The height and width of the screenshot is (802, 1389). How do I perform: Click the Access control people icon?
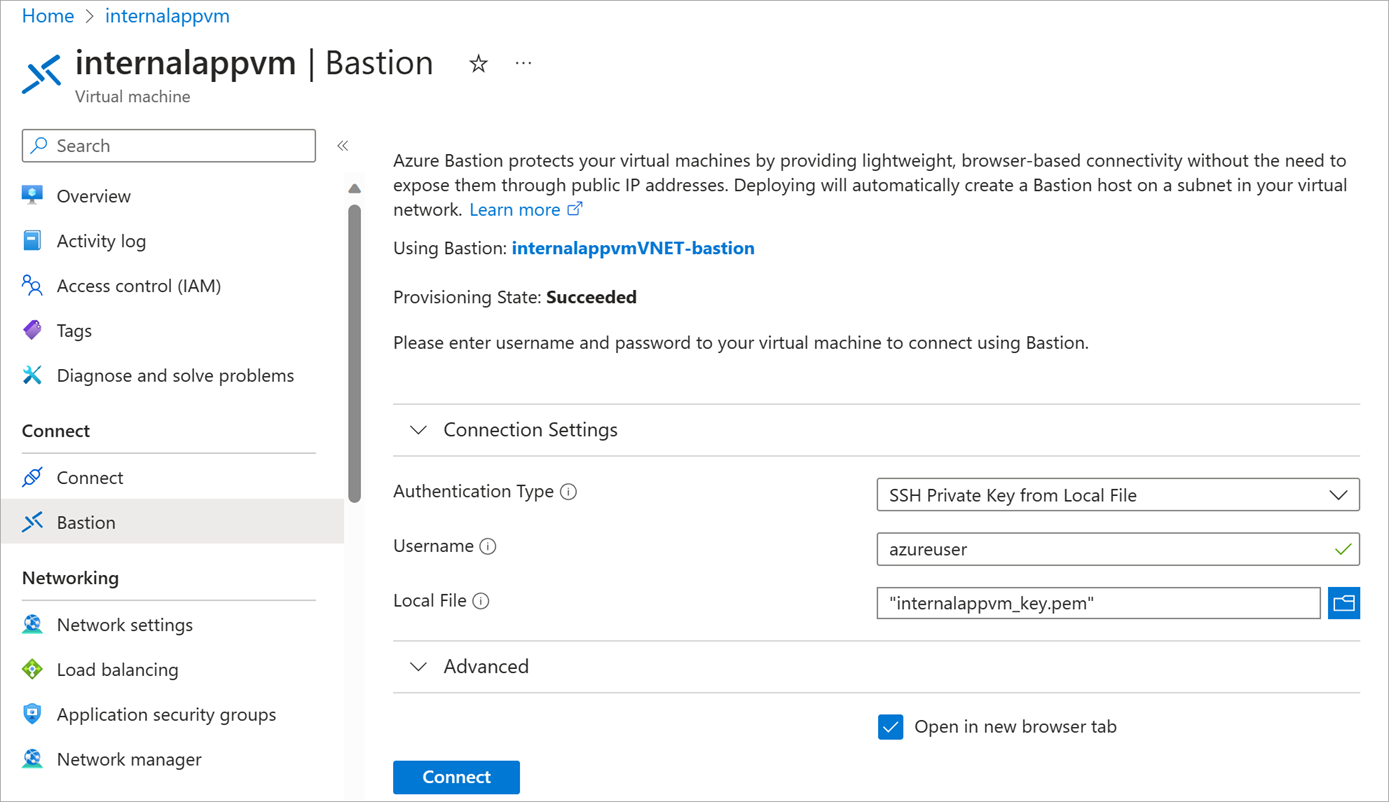pos(32,285)
